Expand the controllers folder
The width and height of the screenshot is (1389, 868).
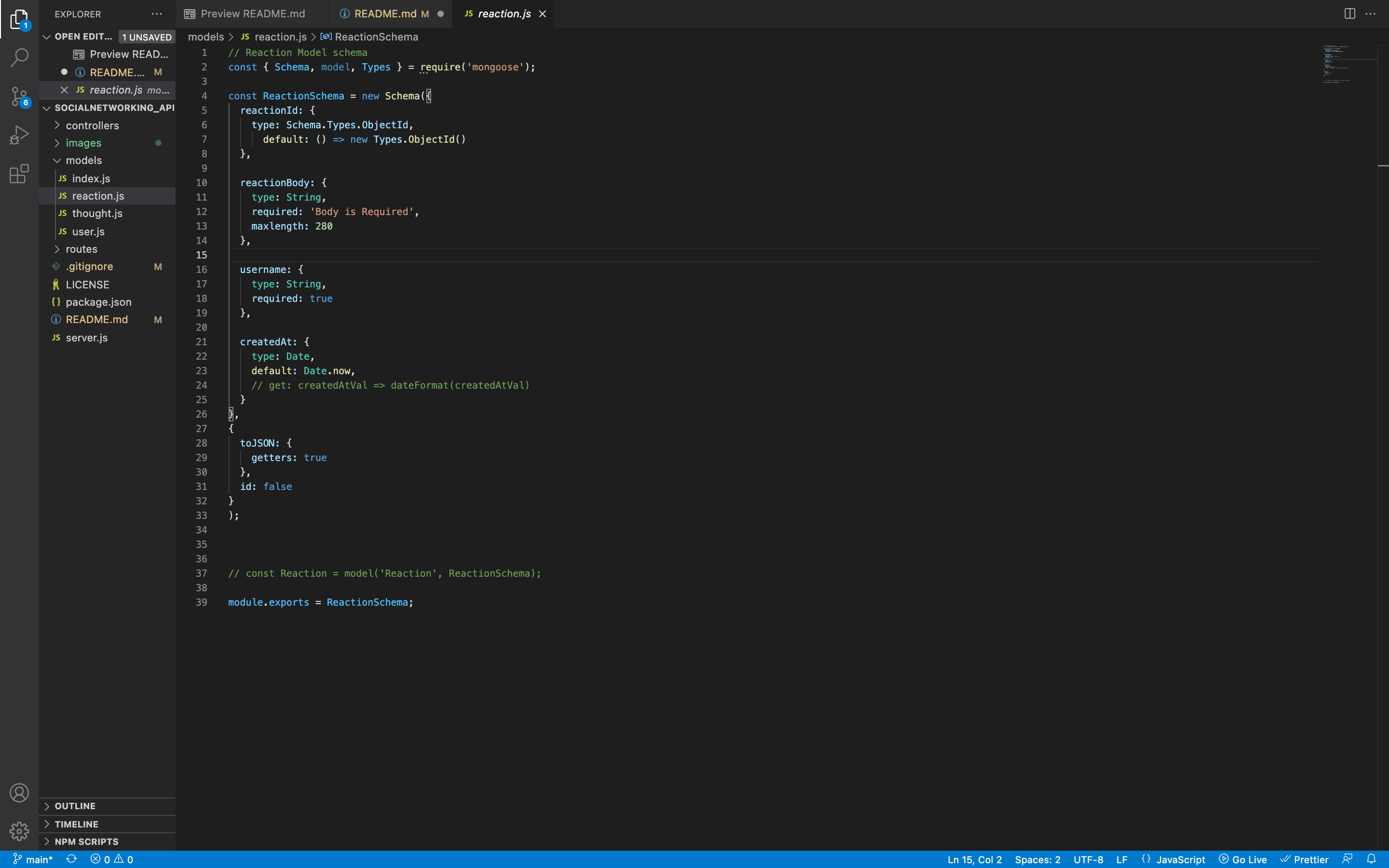coord(92,125)
